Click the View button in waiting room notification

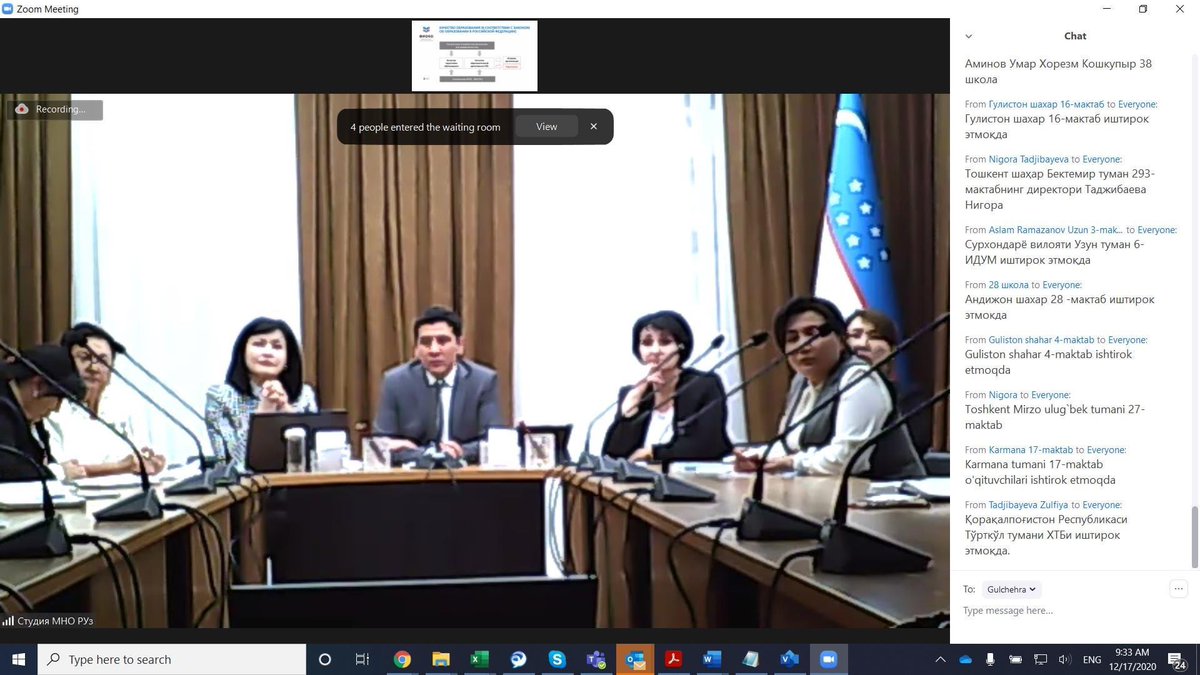(546, 127)
